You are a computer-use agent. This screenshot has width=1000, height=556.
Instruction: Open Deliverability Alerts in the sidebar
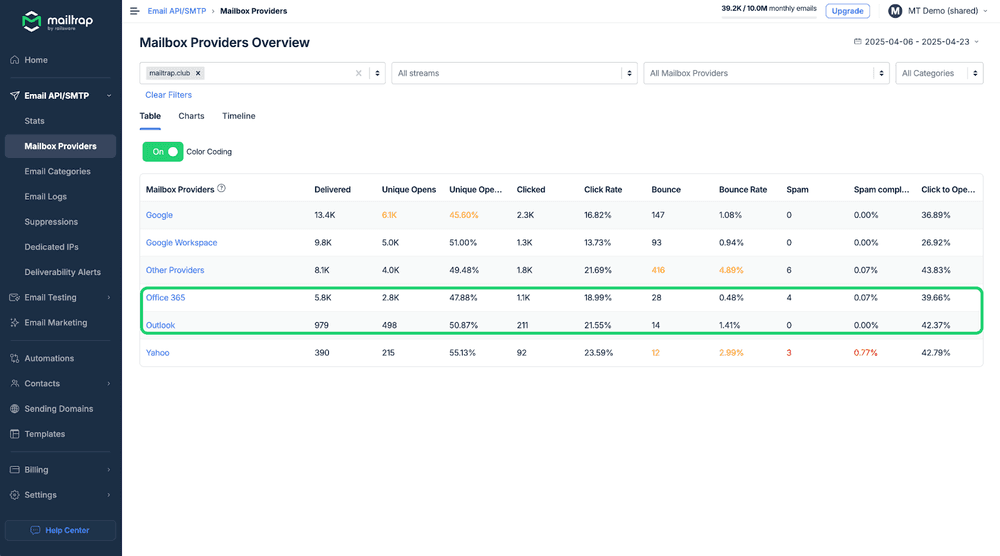click(62, 272)
